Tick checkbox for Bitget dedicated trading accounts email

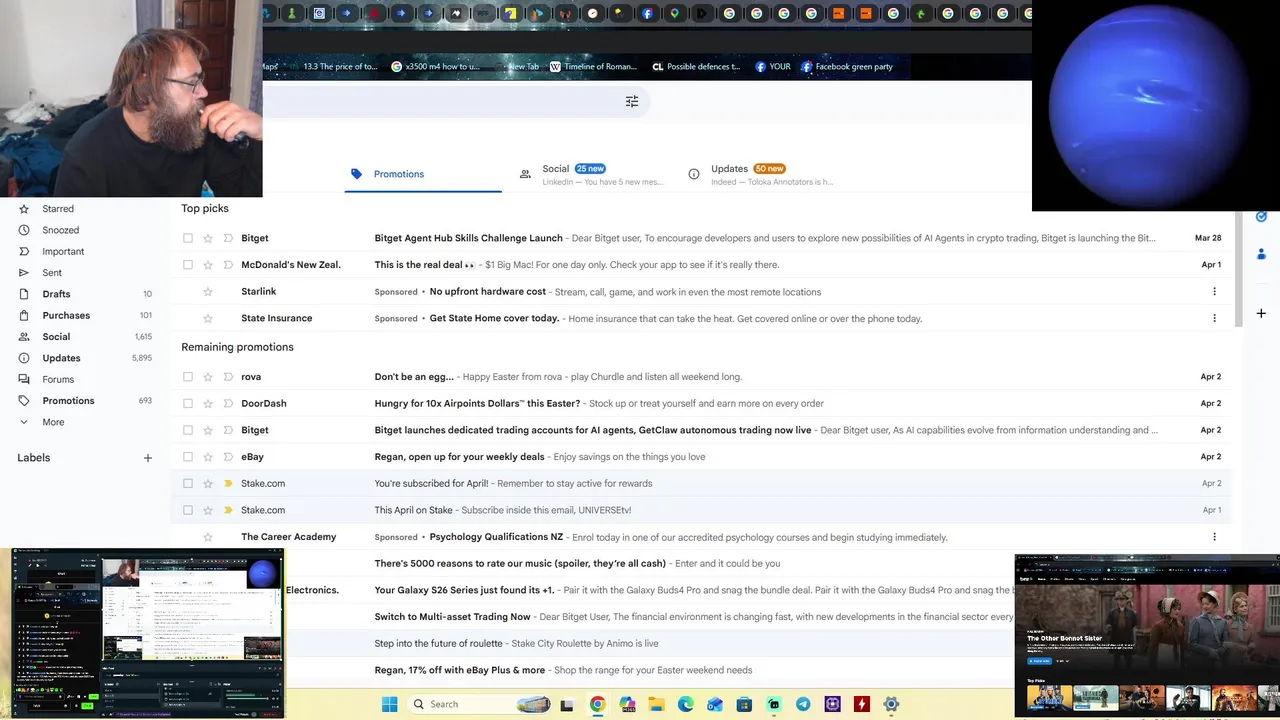pos(188,430)
